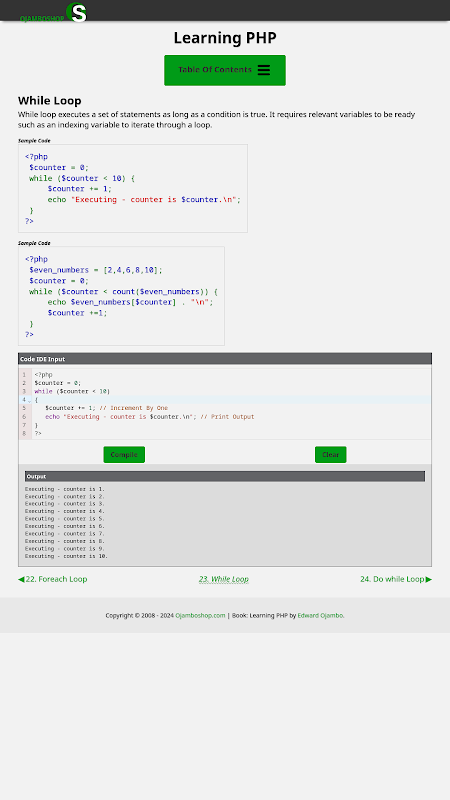
Task: Click line number 7 in the editor gutter
Action: pyautogui.click(x=24, y=425)
